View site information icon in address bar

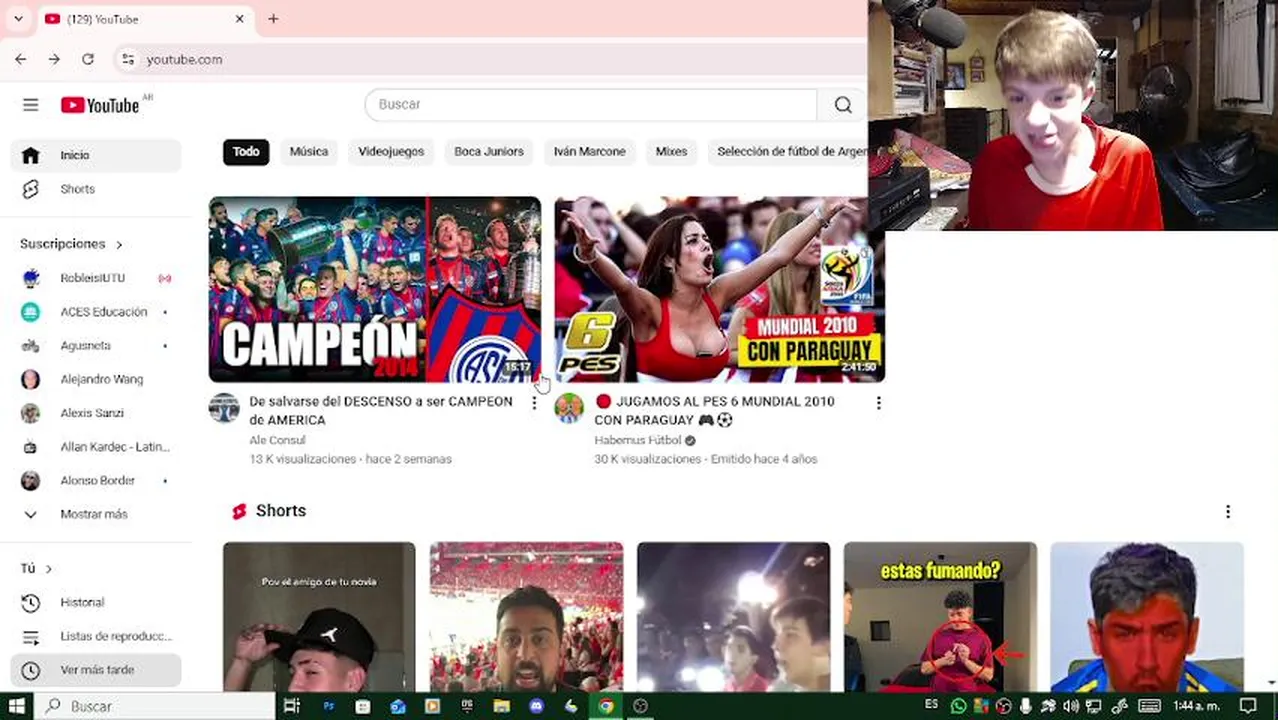(x=127, y=60)
